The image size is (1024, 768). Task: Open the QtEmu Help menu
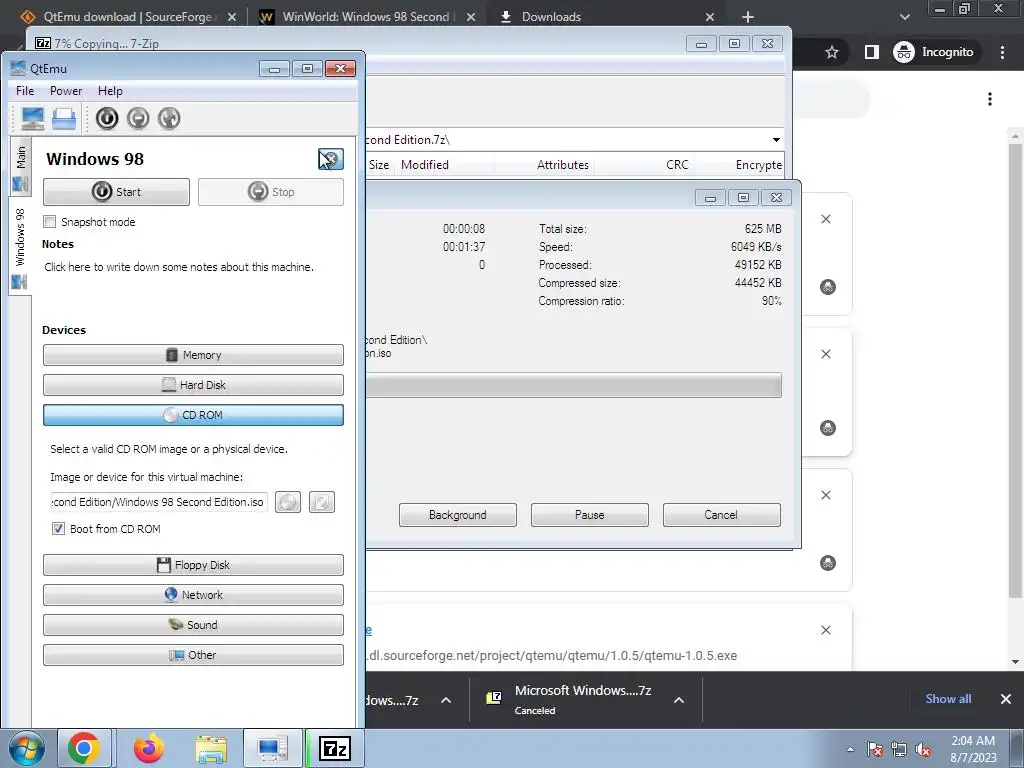110,91
